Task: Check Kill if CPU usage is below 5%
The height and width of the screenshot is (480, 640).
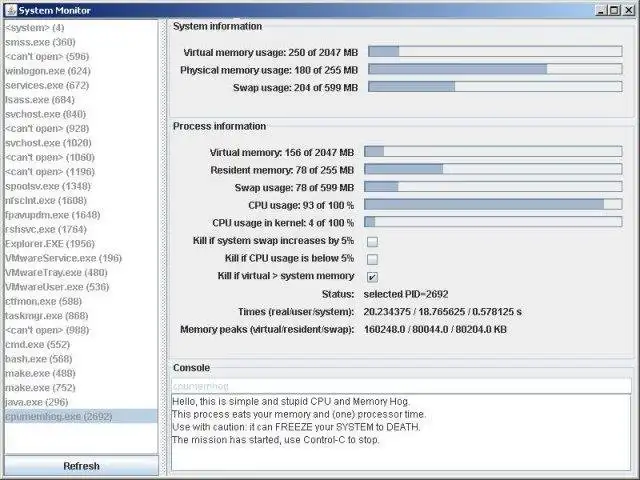Action: pos(372,259)
